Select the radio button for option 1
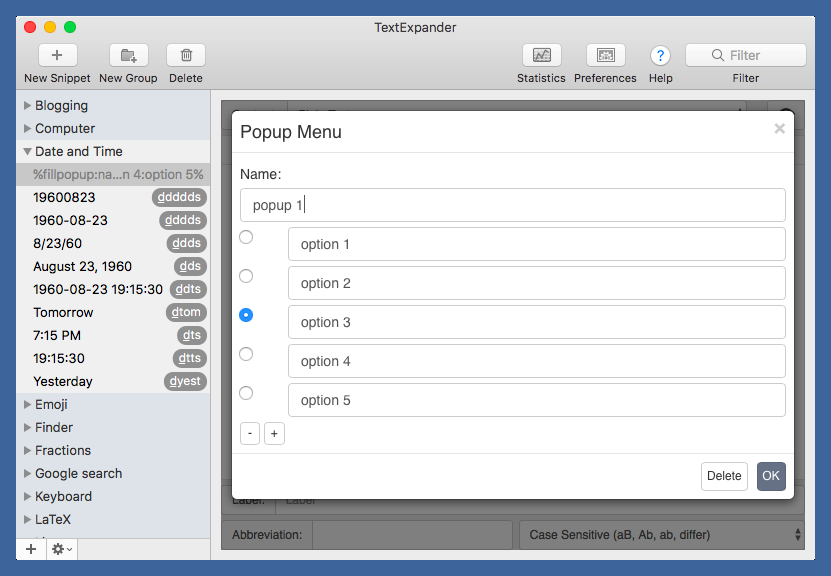 click(246, 237)
